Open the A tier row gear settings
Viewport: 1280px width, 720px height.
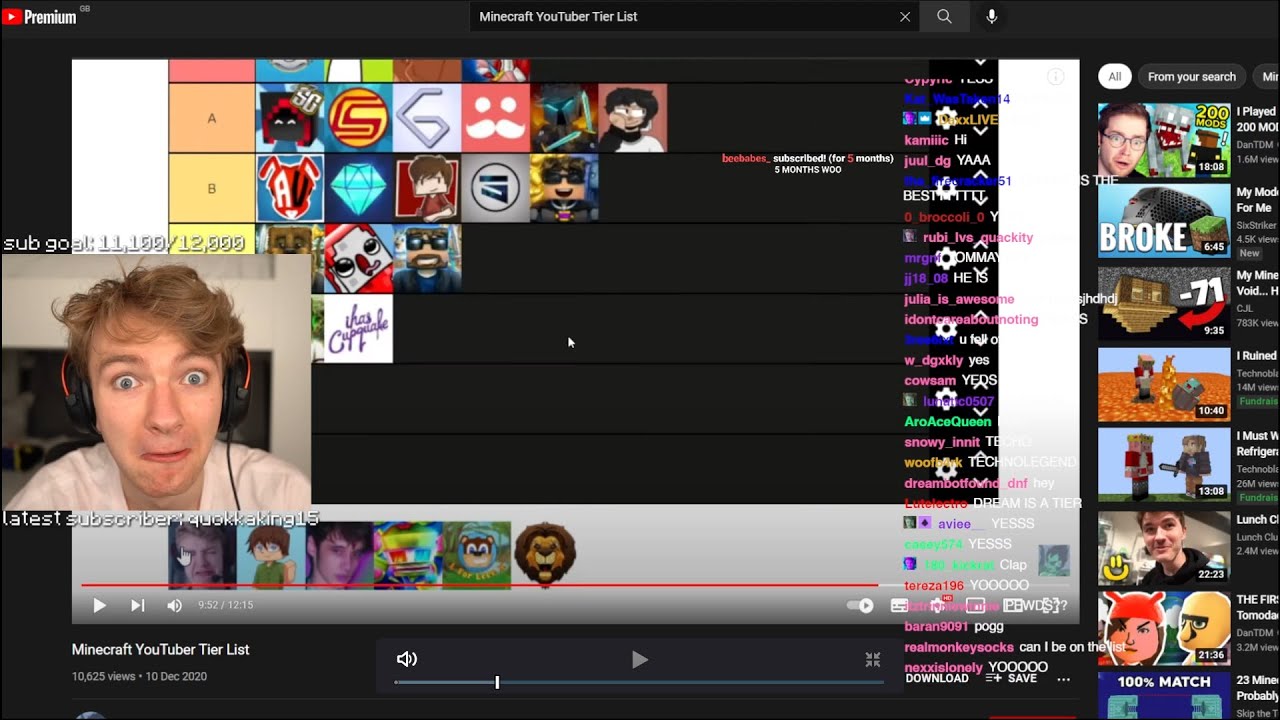946,118
